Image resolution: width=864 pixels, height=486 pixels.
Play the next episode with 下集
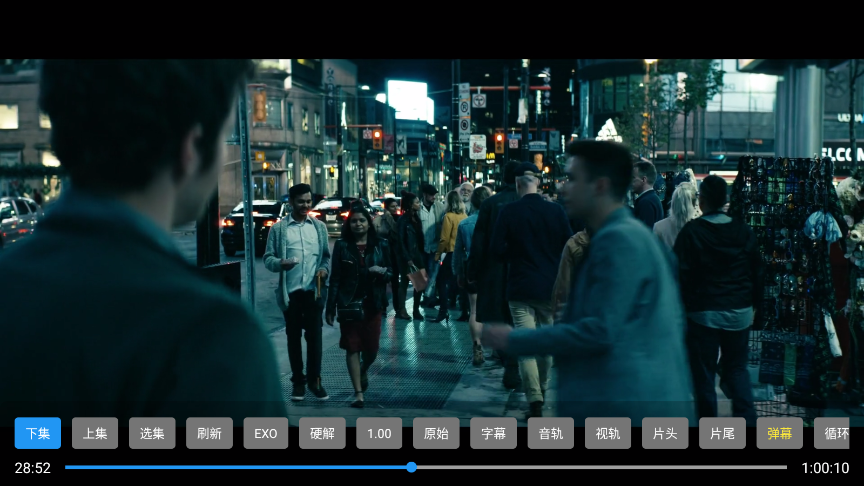click(38, 433)
